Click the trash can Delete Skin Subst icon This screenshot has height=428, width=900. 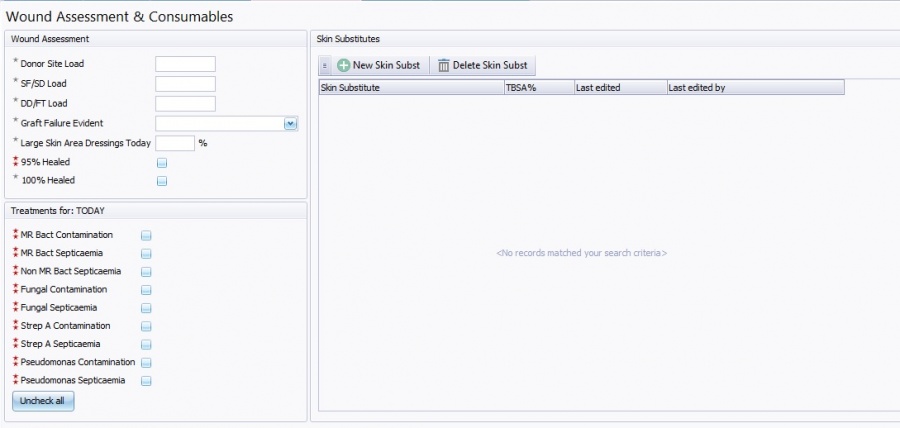tap(444, 65)
